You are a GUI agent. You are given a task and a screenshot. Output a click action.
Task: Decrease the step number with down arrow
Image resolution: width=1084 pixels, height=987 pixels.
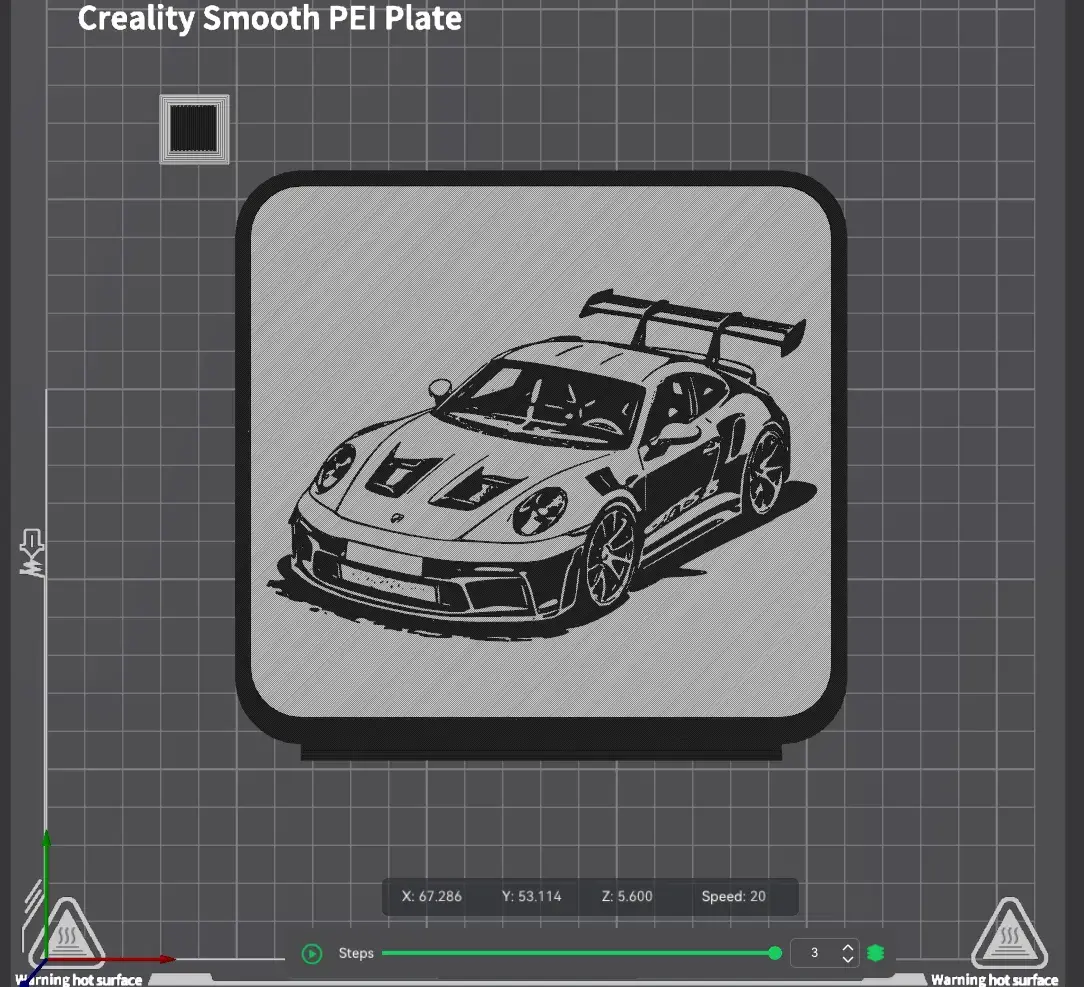[x=848, y=959]
